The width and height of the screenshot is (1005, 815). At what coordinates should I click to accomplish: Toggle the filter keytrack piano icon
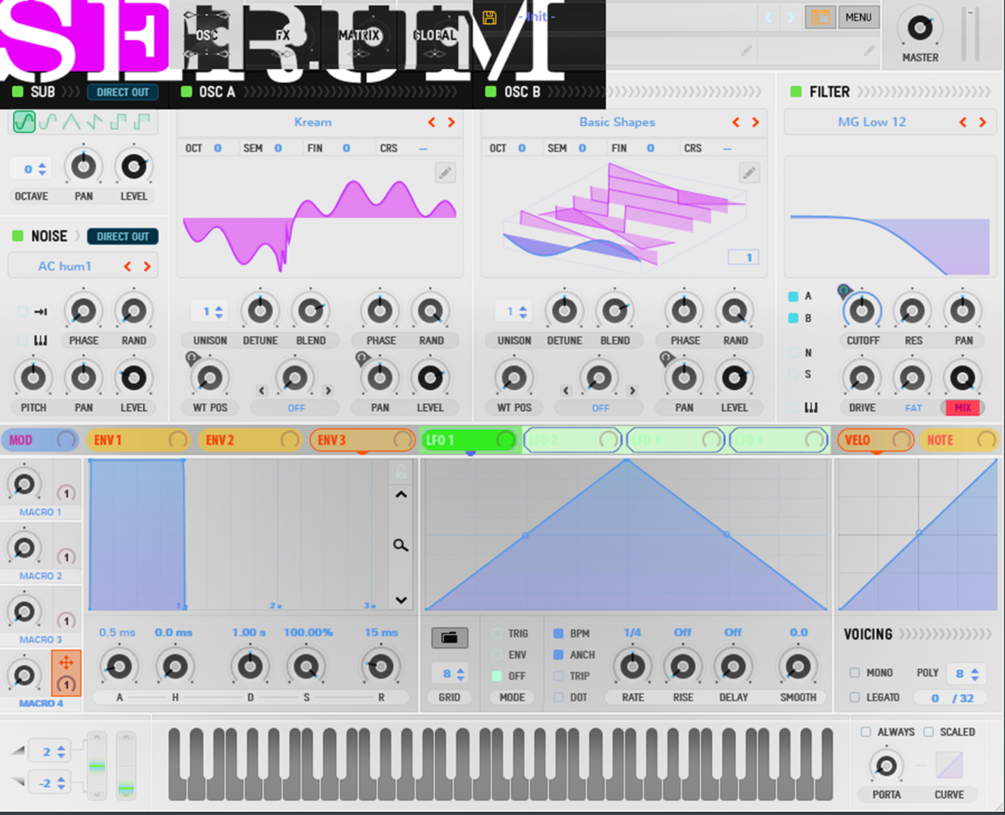click(x=811, y=407)
